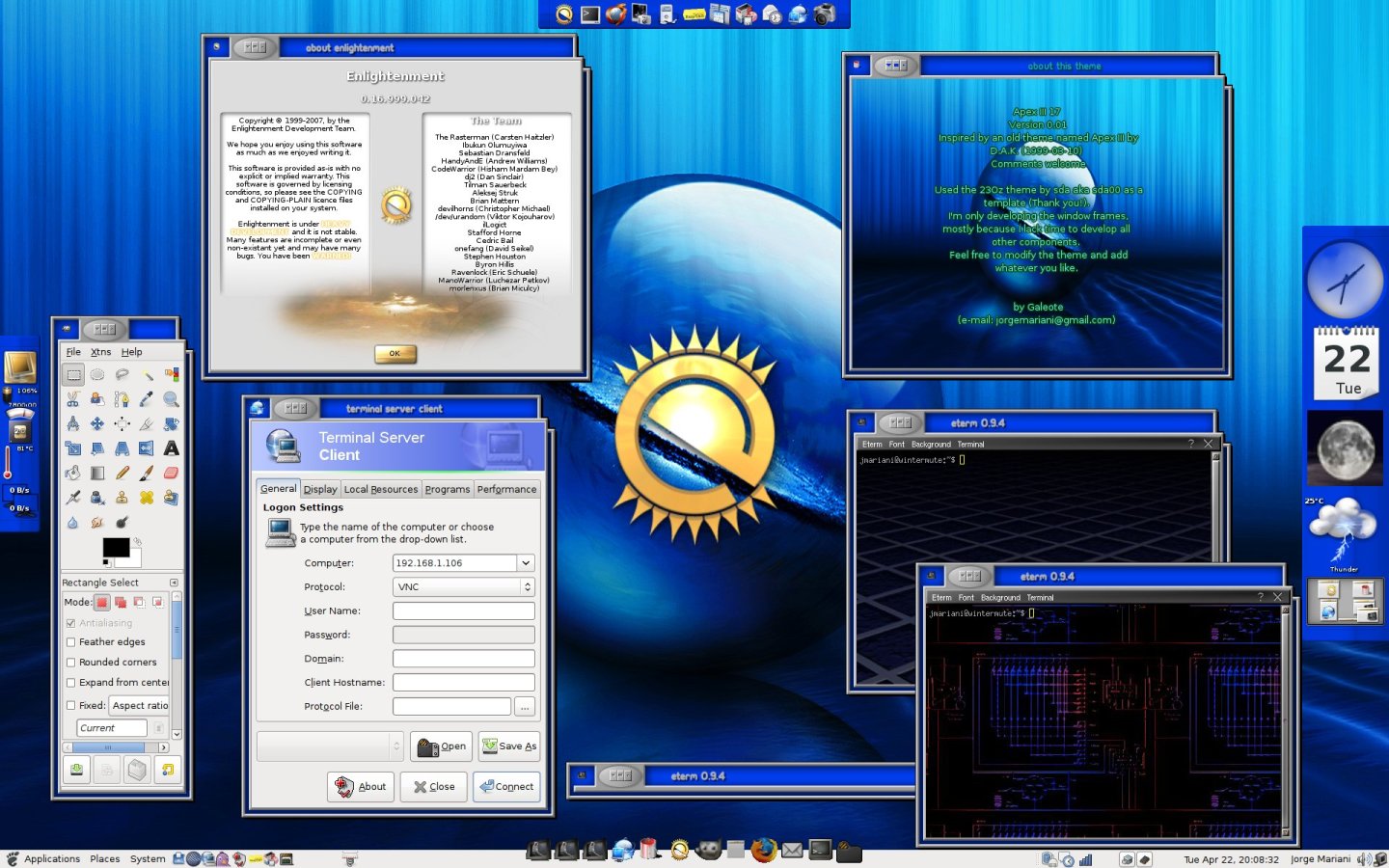Image resolution: width=1389 pixels, height=868 pixels.
Task: Choose the Fuzzy Select magic wand tool
Action: coord(147,374)
